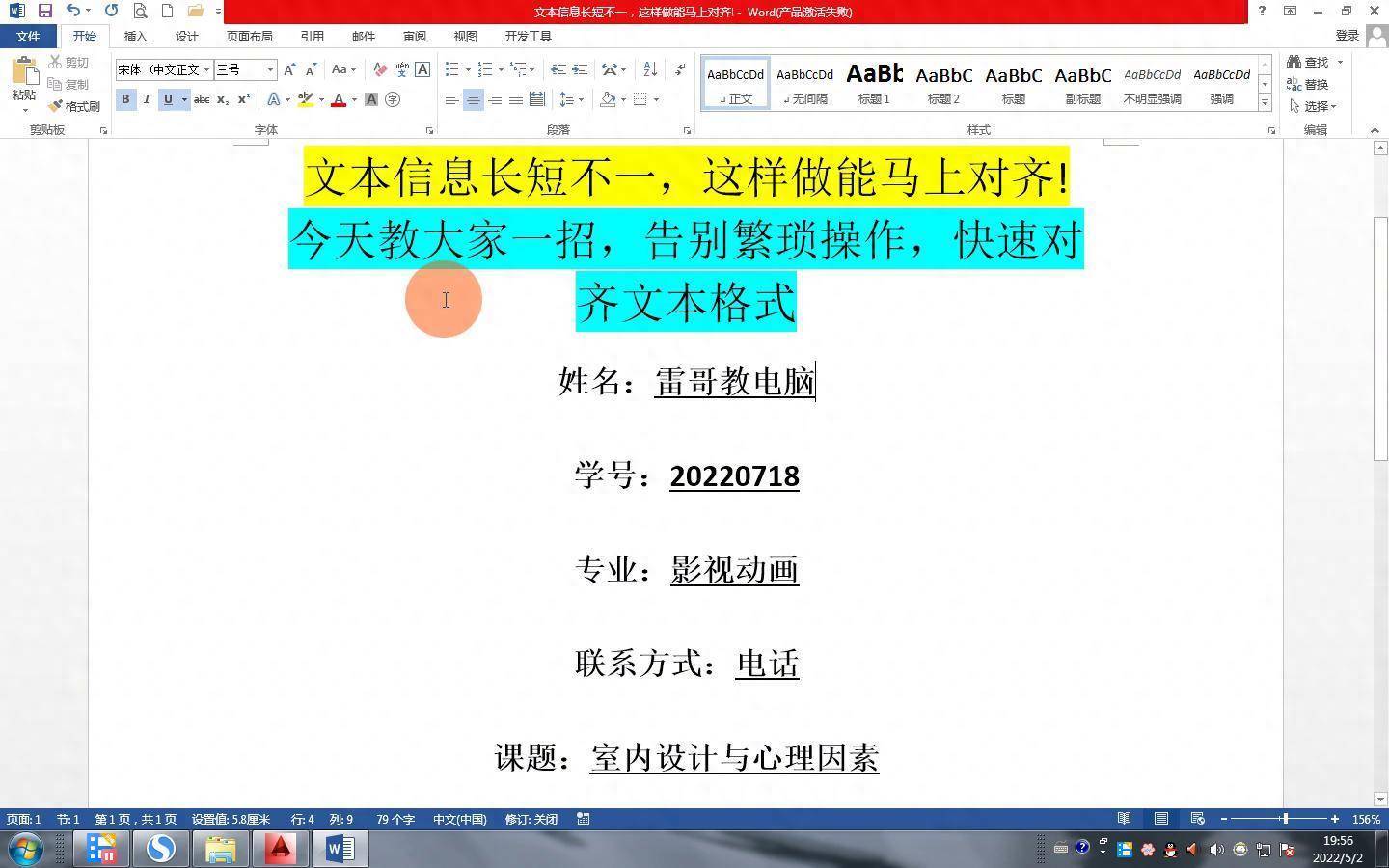Select the Format Painter tool
1389x868 pixels.
click(76, 106)
